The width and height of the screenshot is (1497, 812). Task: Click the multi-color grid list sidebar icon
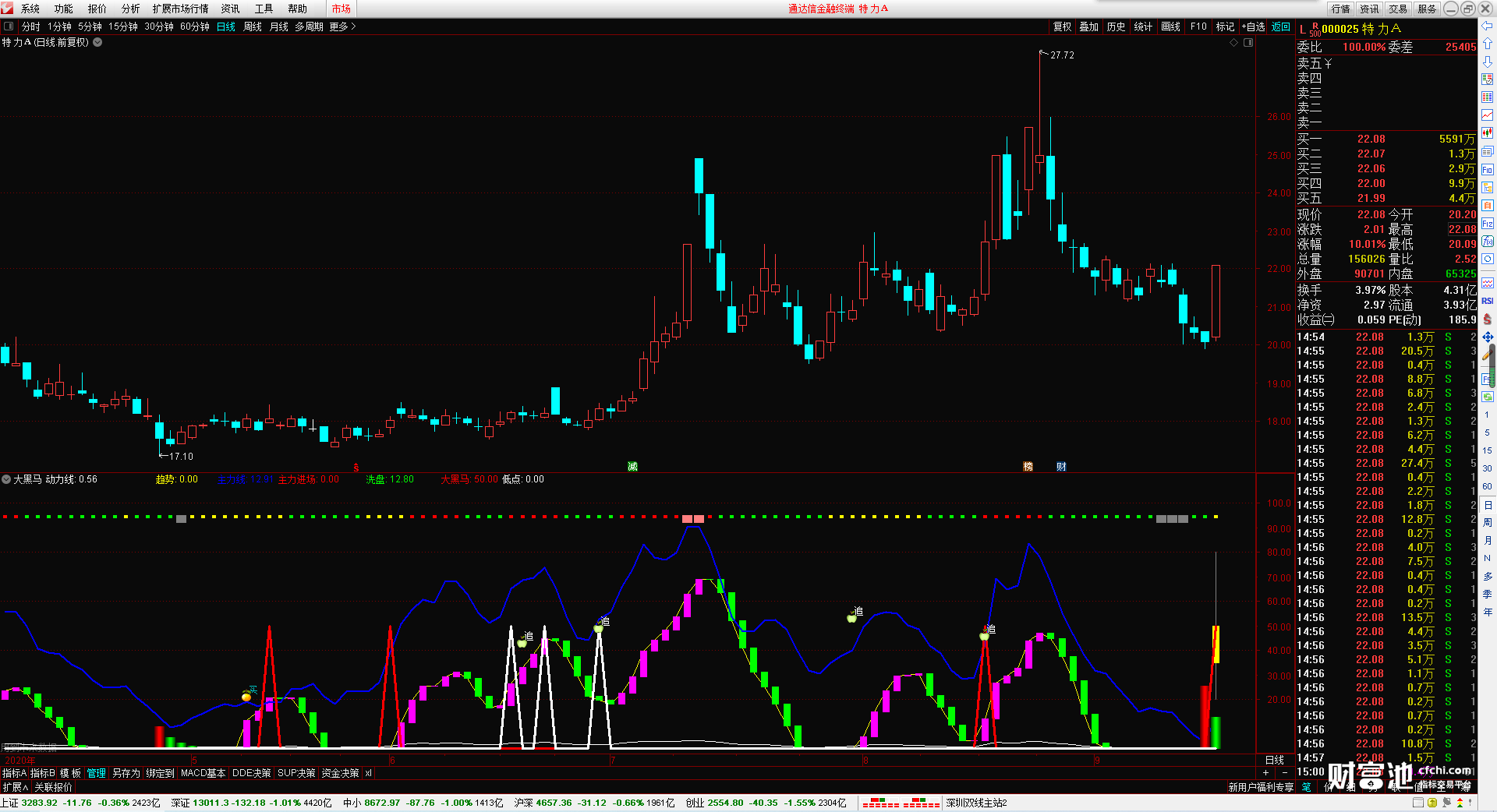1488,97
